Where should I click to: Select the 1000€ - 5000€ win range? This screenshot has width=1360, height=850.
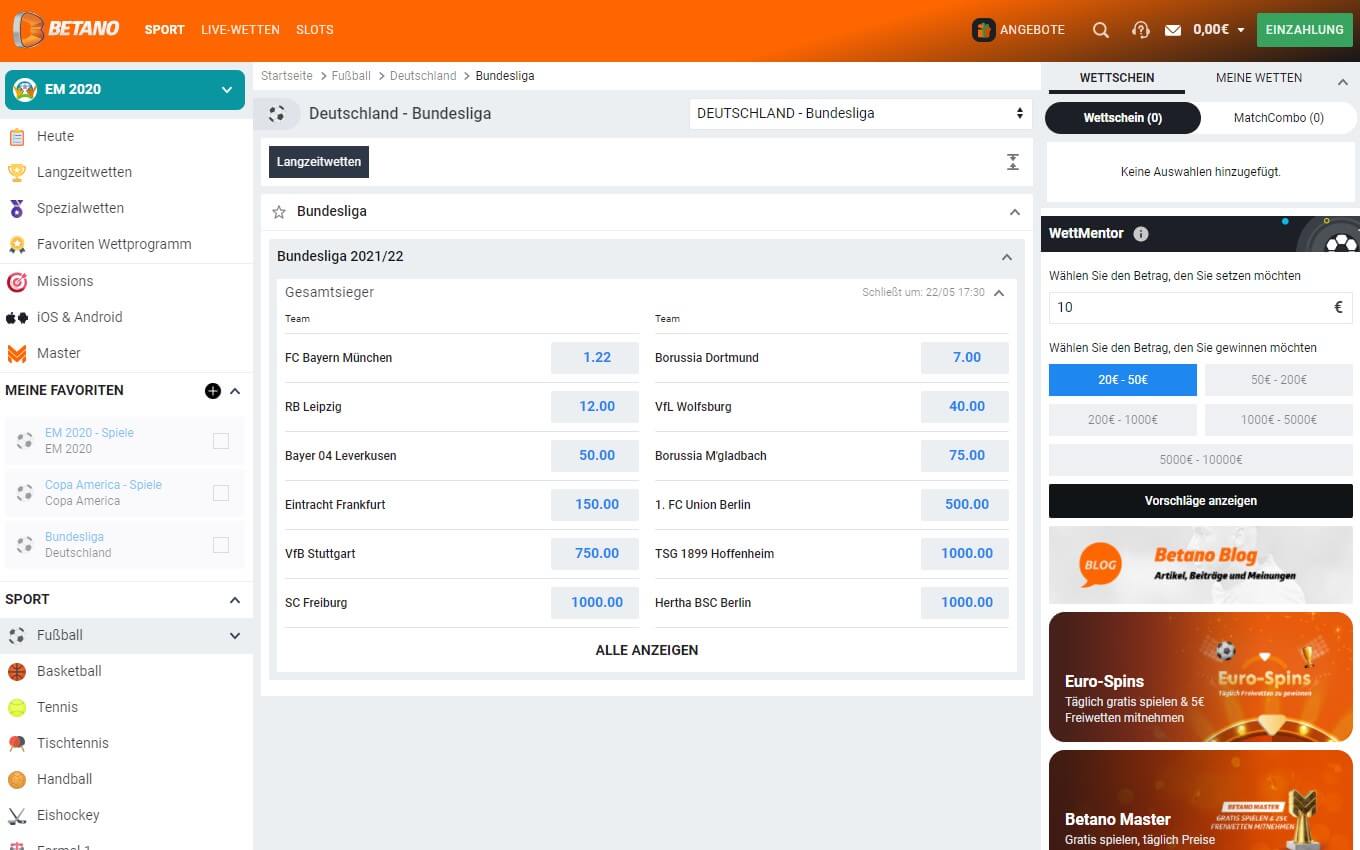(1278, 420)
